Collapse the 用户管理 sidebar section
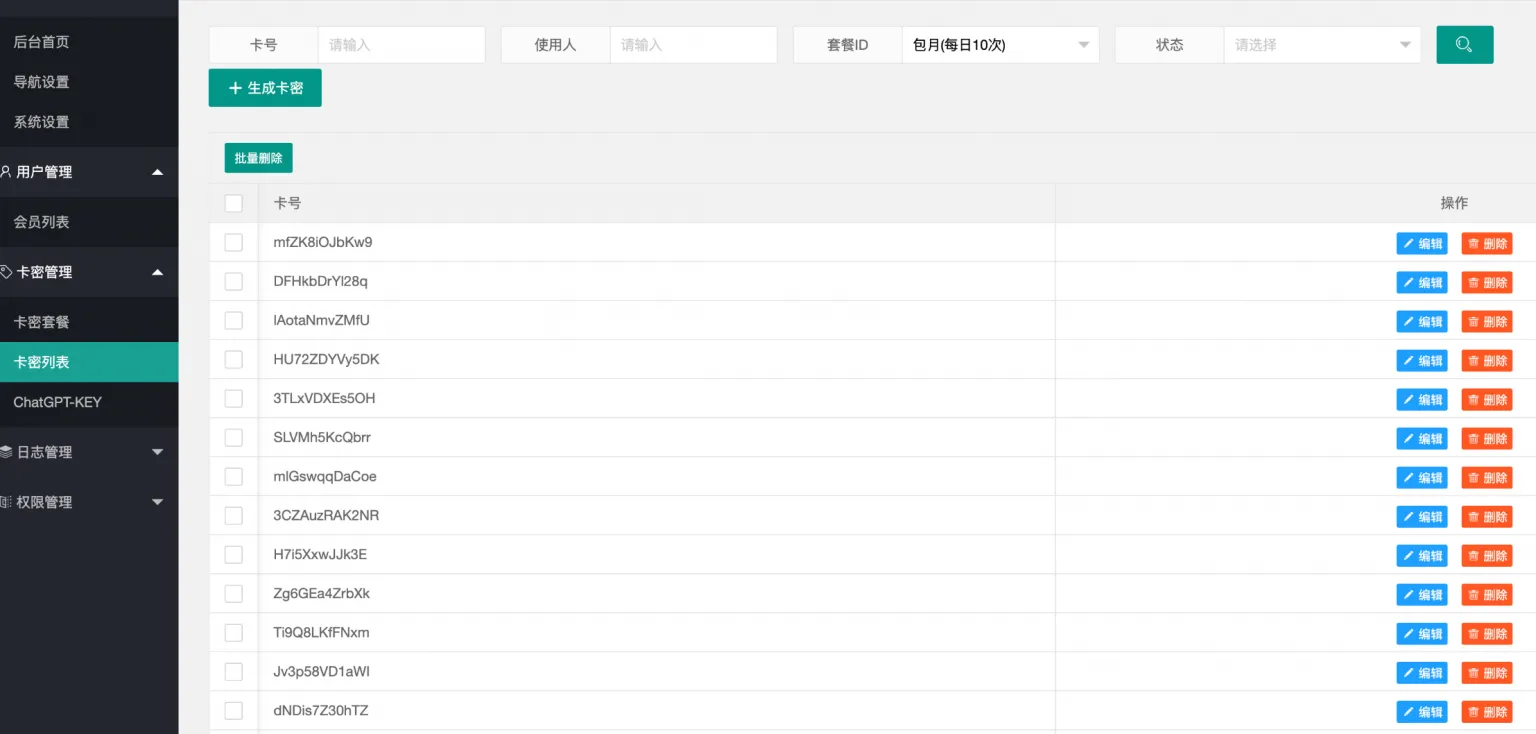The height and width of the screenshot is (734, 1536). point(89,172)
